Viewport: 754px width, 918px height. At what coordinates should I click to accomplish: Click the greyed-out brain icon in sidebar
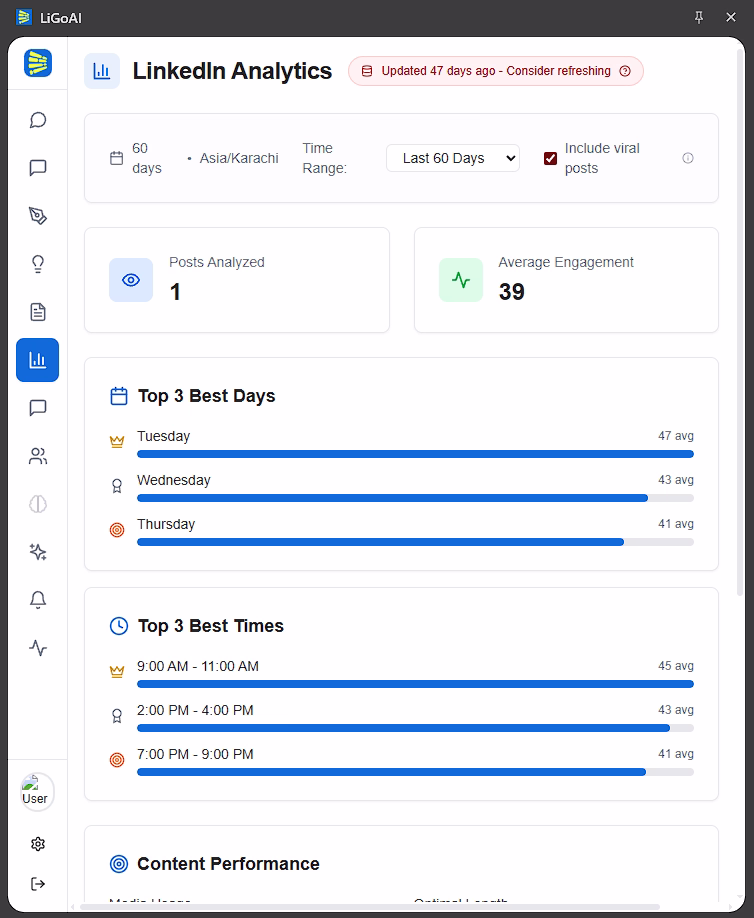[38, 504]
